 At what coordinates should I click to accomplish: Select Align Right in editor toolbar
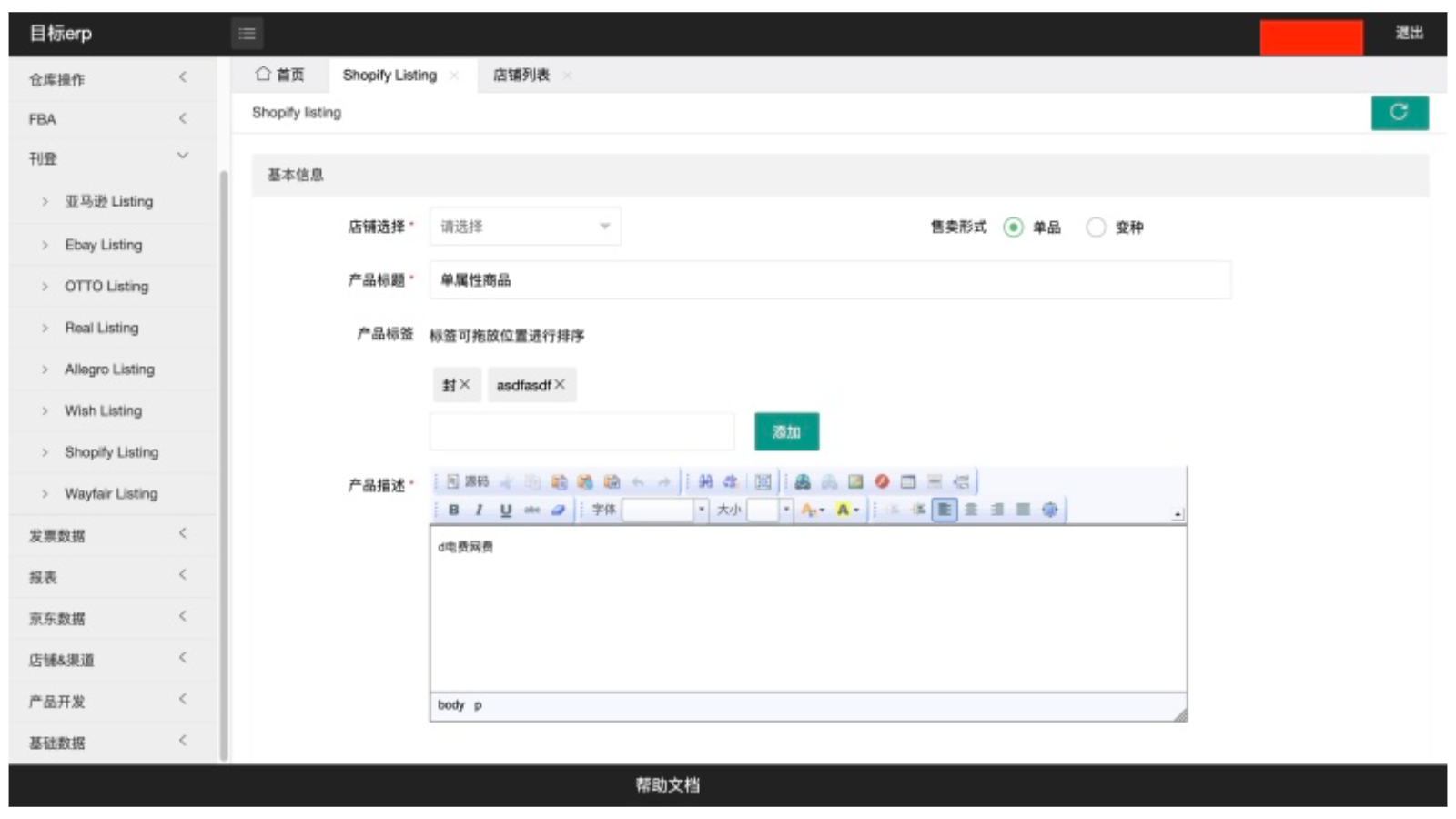[997, 510]
